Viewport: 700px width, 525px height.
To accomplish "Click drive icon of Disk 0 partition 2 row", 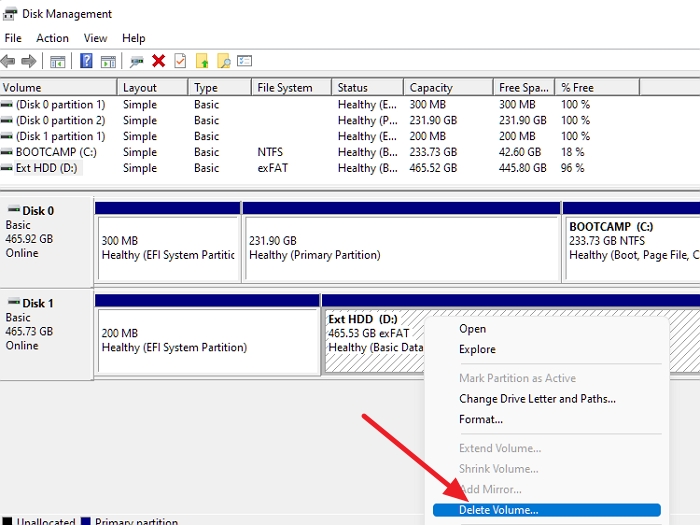I will click(7, 121).
